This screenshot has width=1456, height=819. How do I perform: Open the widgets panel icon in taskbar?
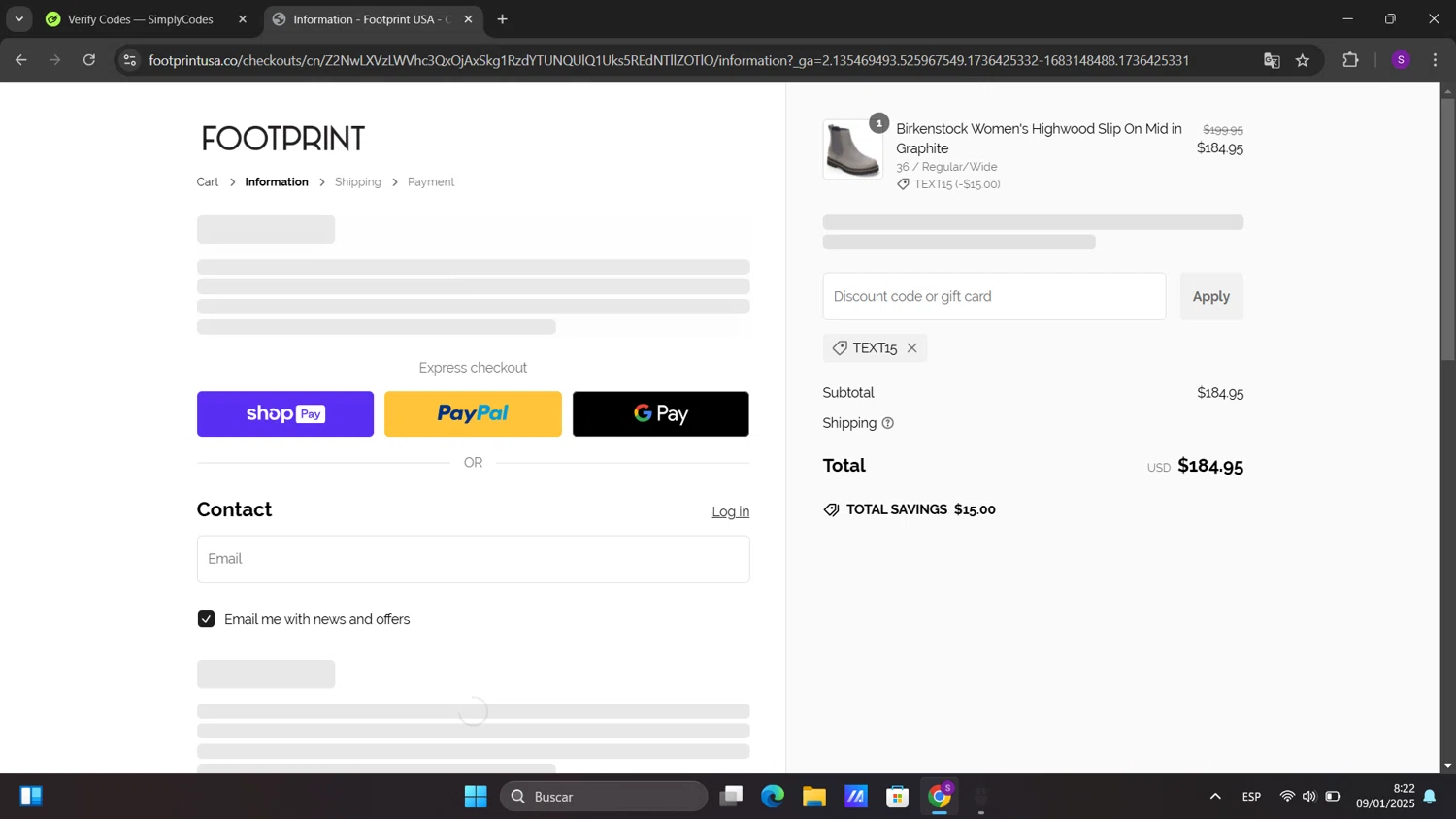31,797
